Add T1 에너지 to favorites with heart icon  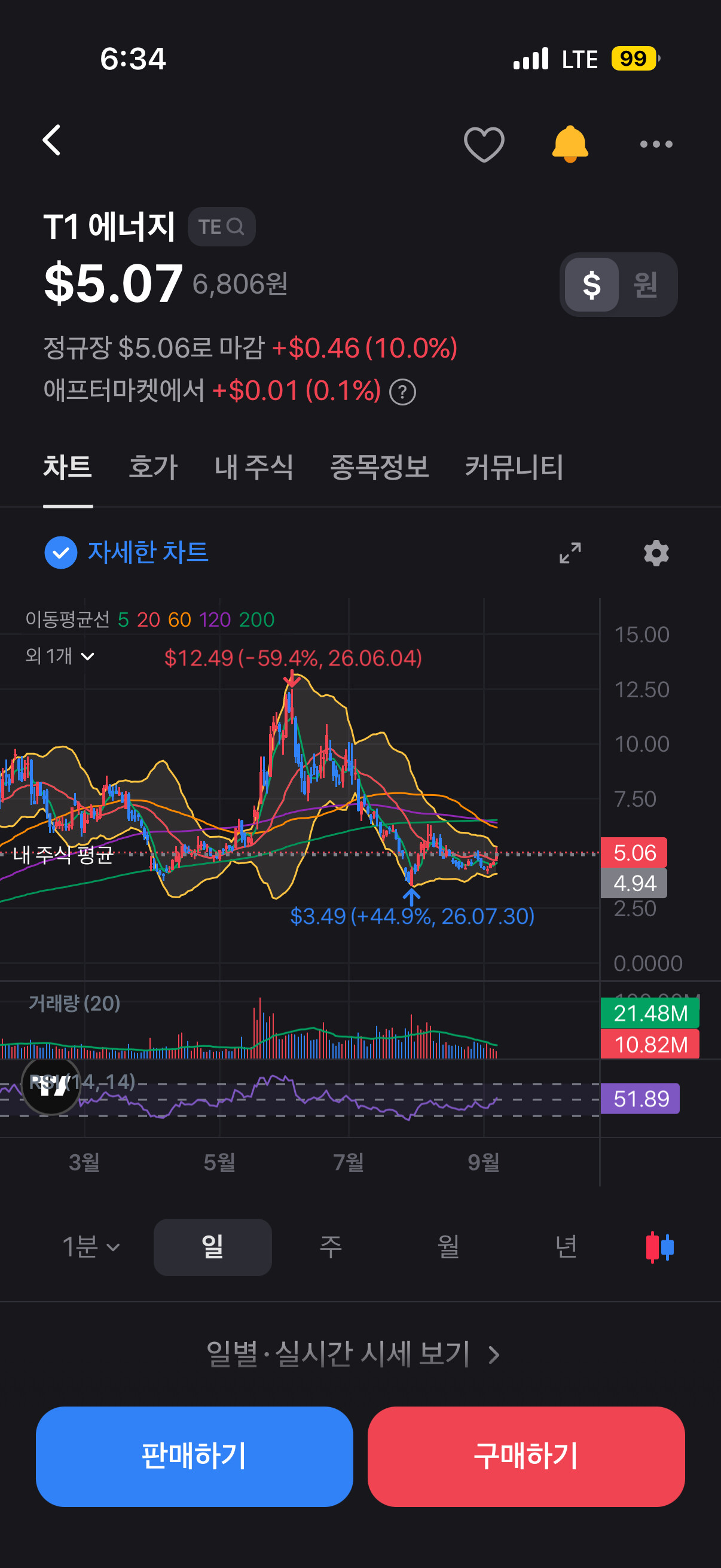click(x=484, y=144)
